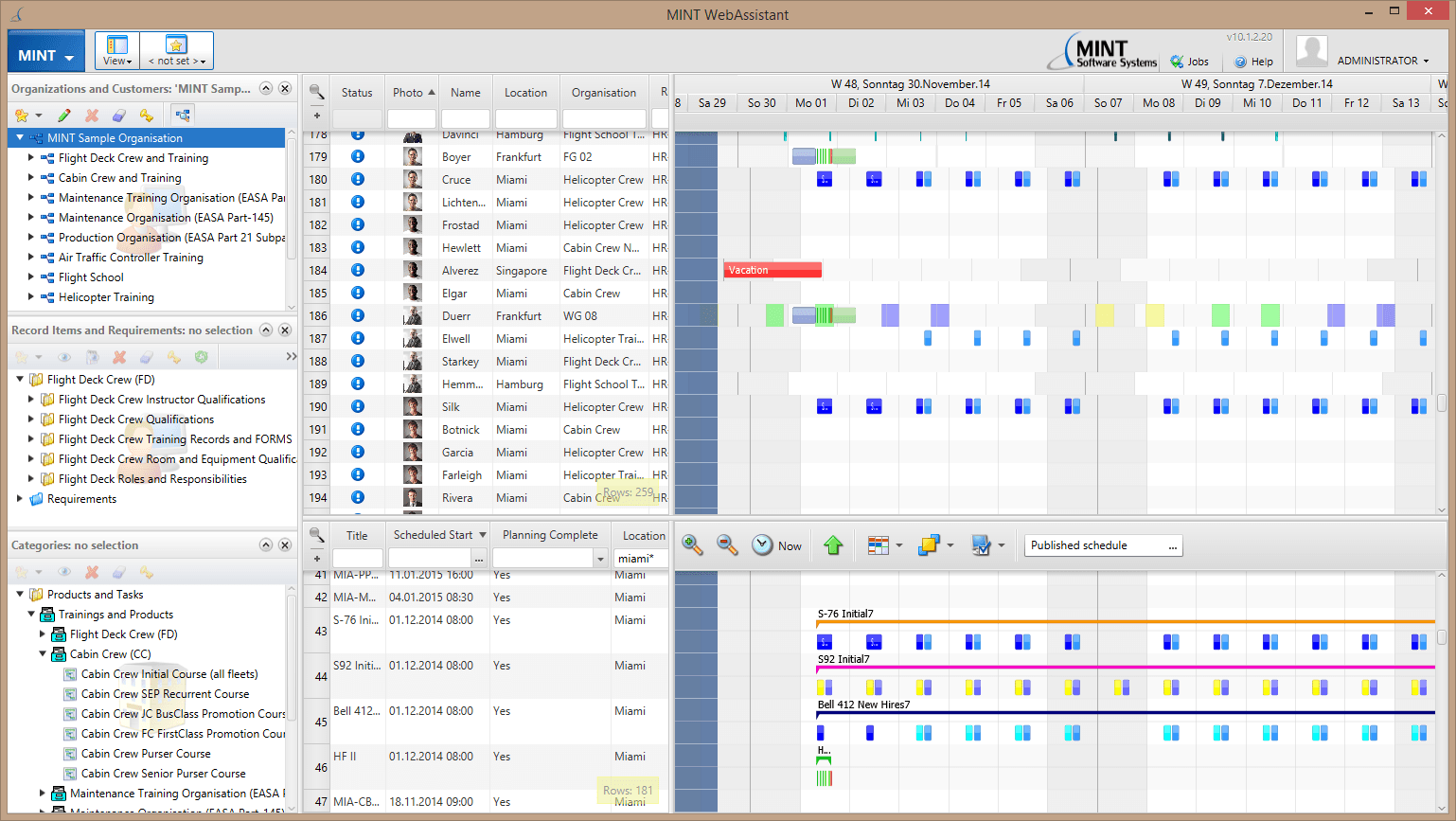The height and width of the screenshot is (821, 1456).
Task: Sort by the Organisation column header
Action: (x=603, y=93)
